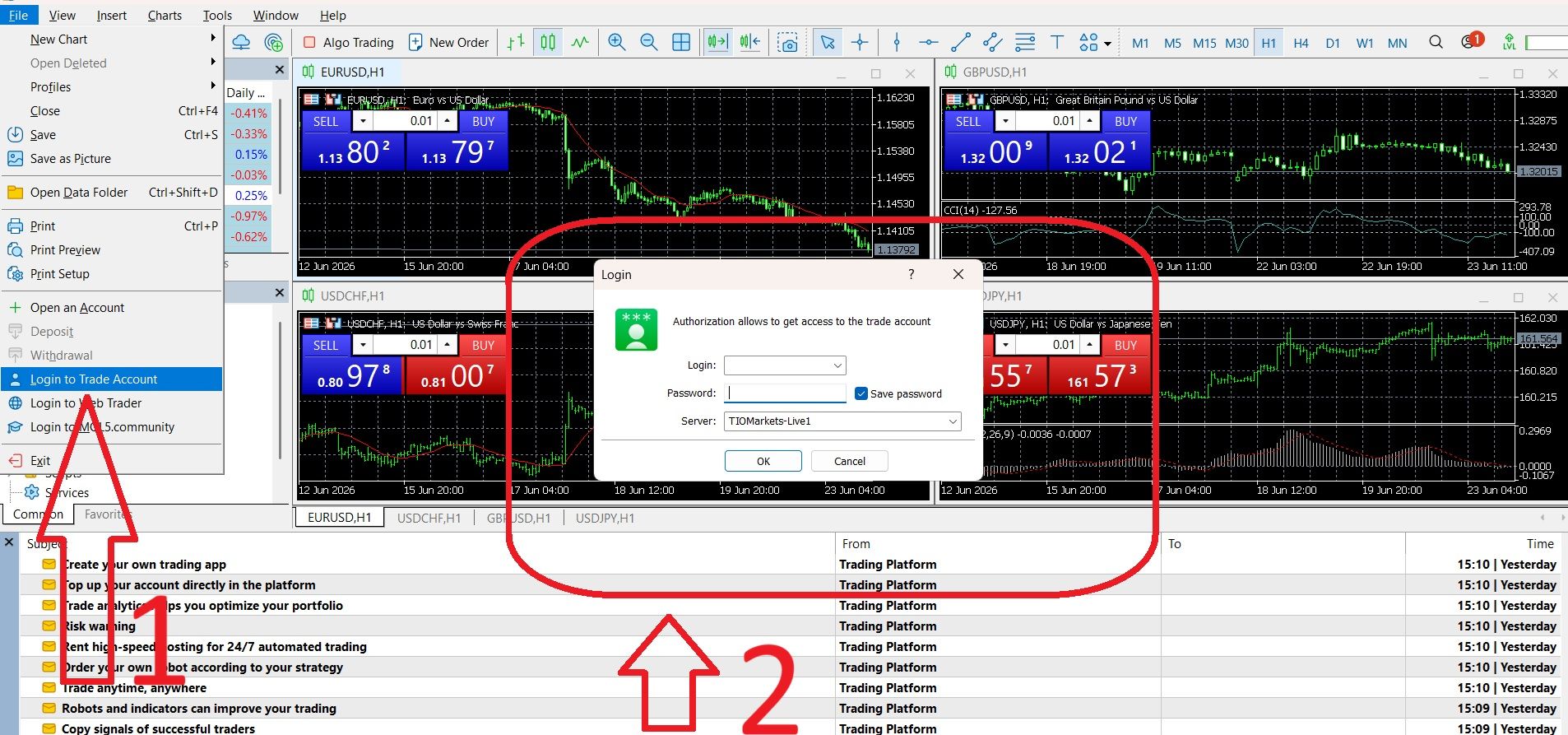Toggle chart shift icon
Screen dimensions: 1568x735
[x=749, y=42]
